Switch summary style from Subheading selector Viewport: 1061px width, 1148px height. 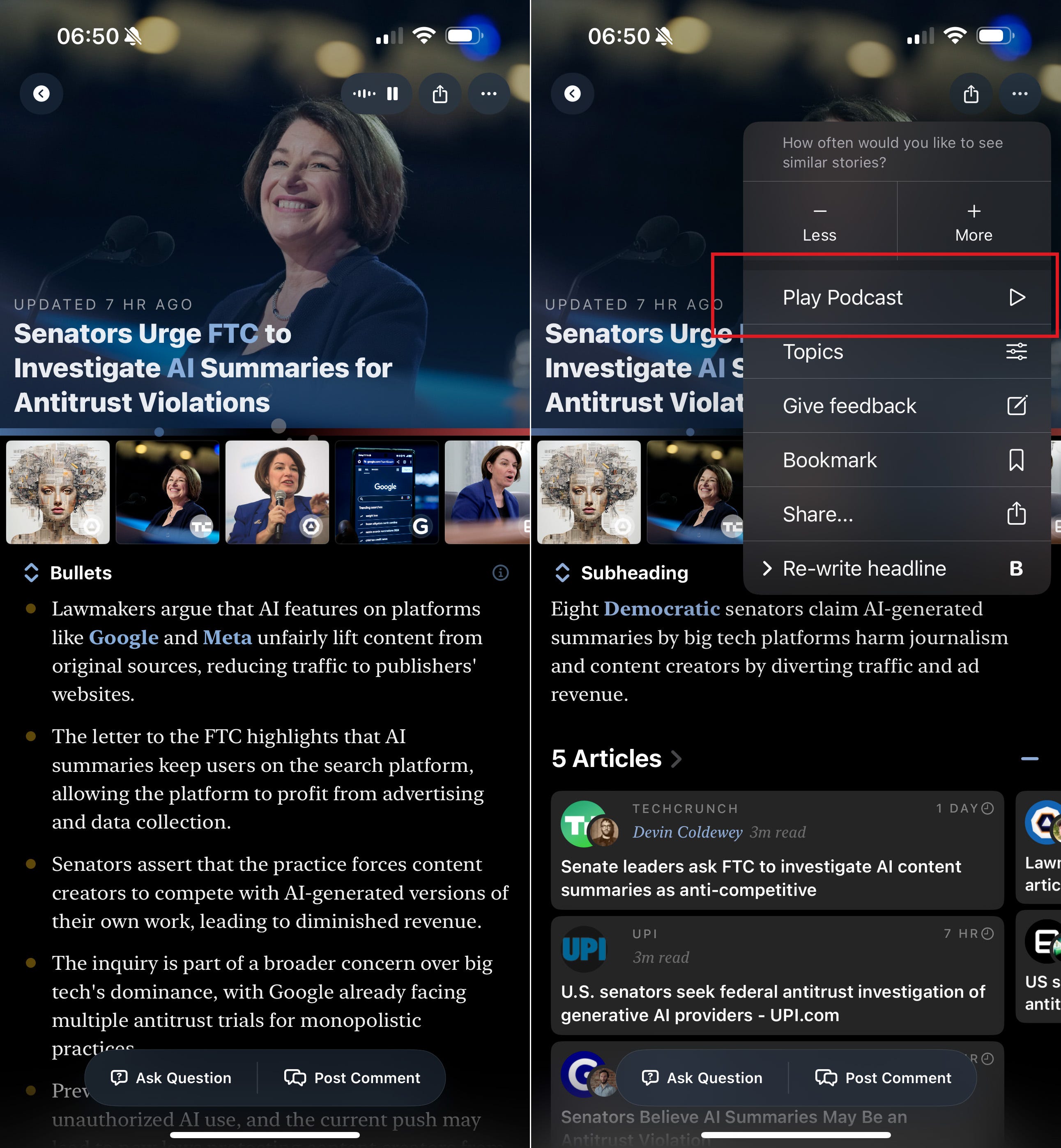coord(621,573)
